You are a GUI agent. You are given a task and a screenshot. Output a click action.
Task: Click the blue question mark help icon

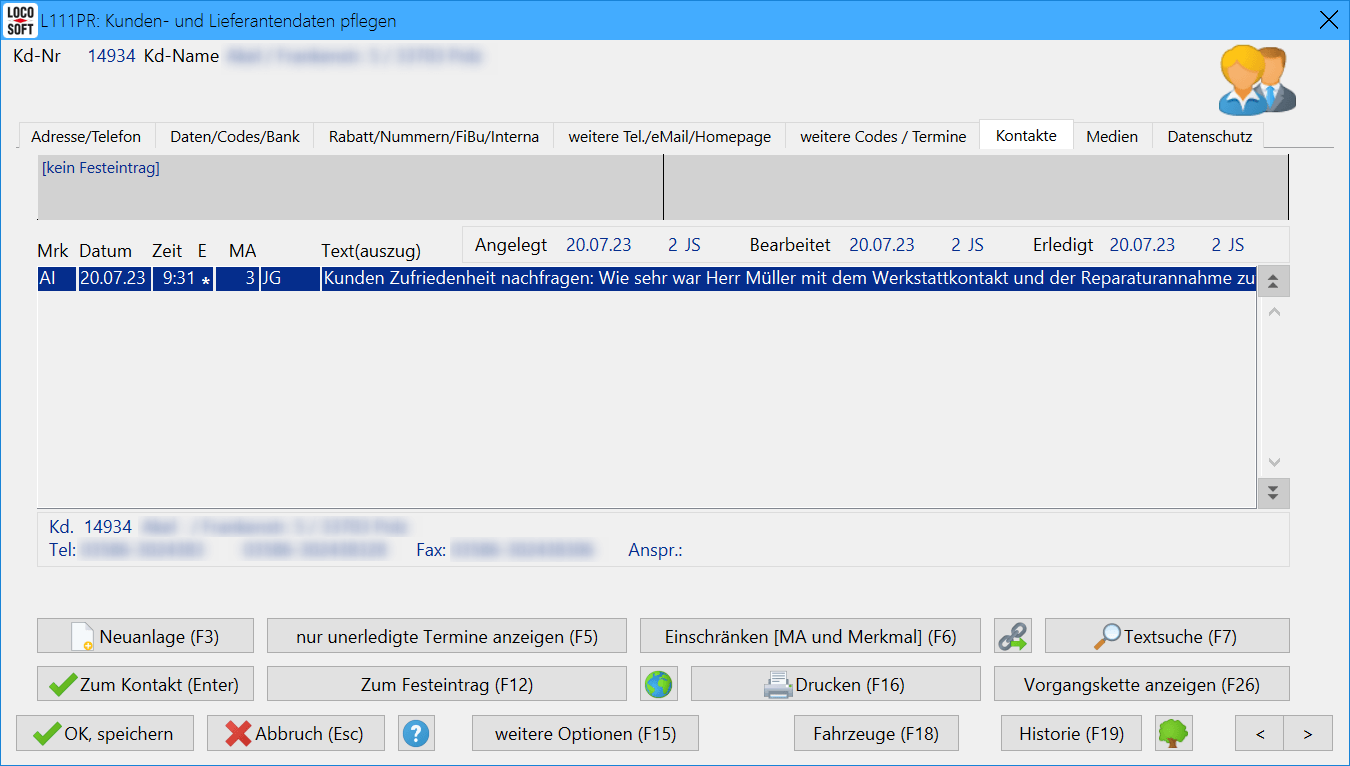[416, 734]
